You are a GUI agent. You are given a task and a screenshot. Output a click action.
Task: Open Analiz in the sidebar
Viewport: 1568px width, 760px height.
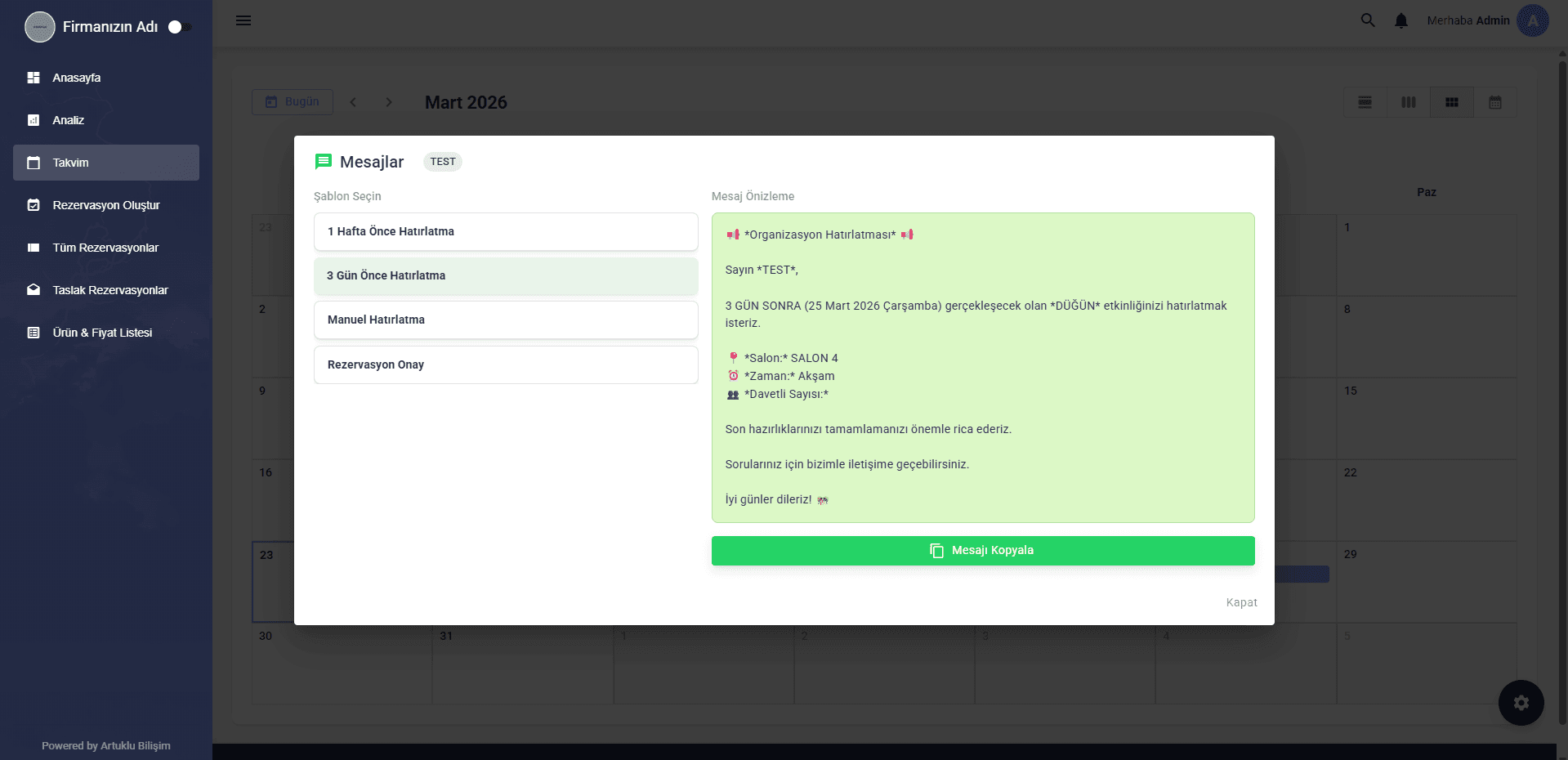(69, 120)
